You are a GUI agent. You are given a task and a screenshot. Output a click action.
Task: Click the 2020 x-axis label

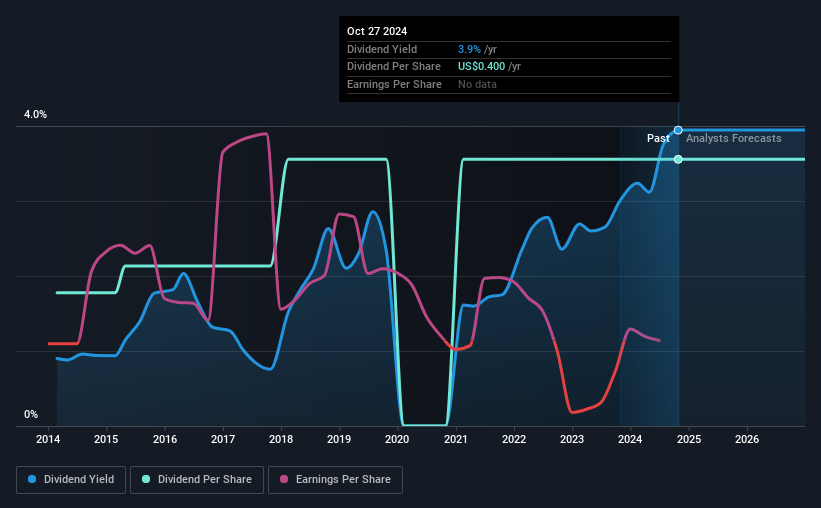coord(397,439)
